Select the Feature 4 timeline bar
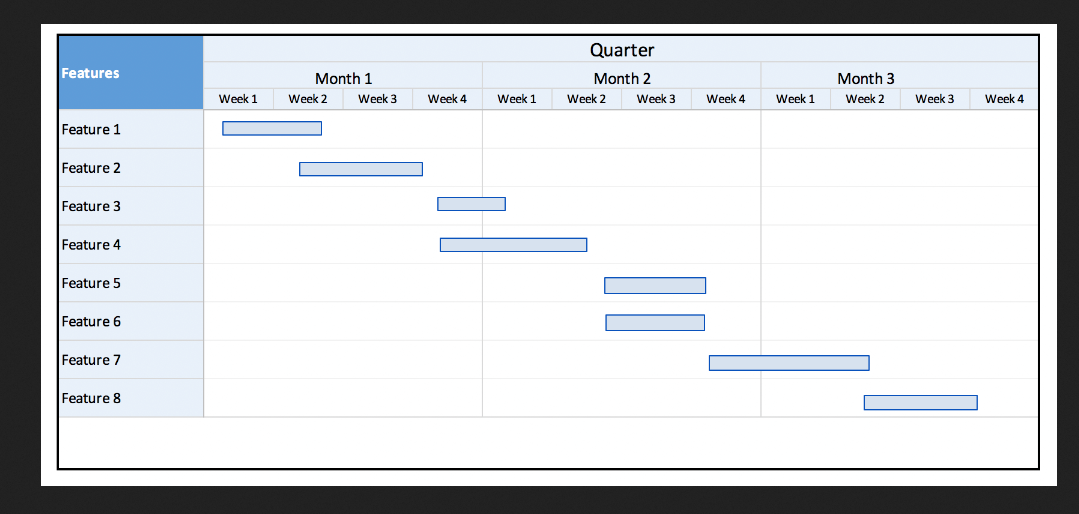This screenshot has width=1079, height=514. (513, 245)
